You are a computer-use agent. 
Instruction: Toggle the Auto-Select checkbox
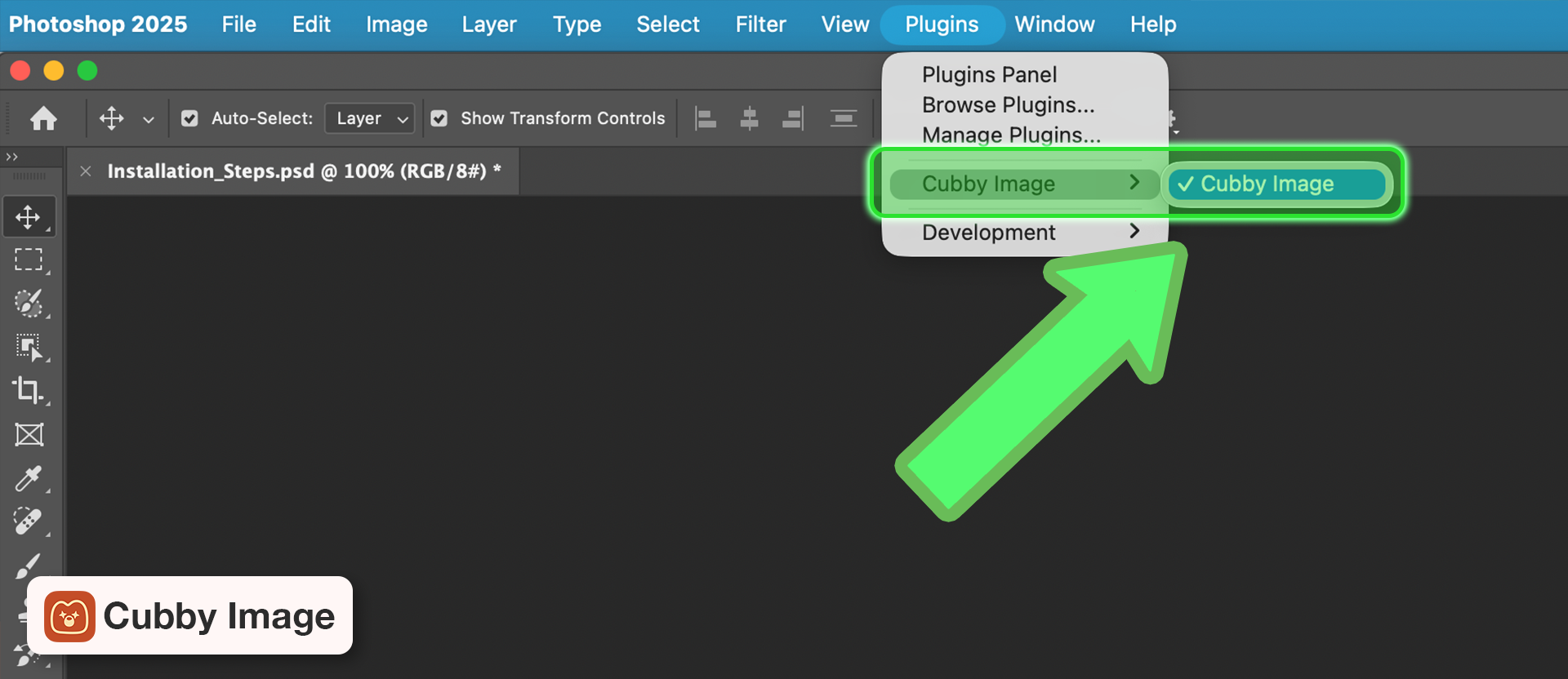pyautogui.click(x=189, y=118)
